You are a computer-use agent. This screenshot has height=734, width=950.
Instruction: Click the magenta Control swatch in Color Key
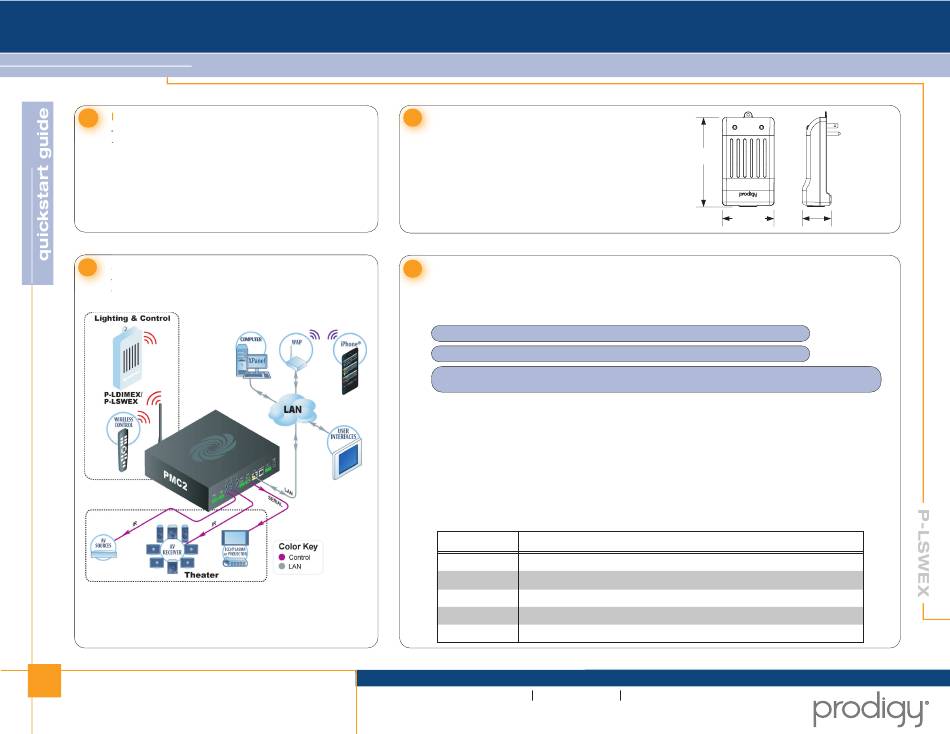(x=282, y=557)
